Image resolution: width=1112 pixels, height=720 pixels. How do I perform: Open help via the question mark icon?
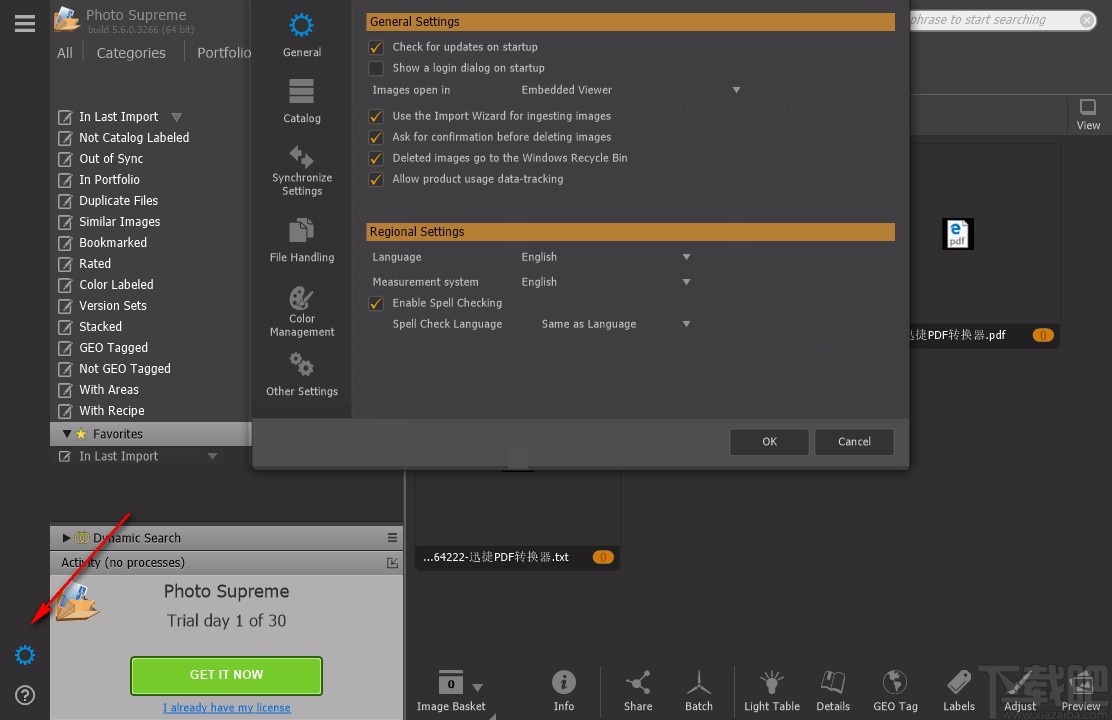(x=25, y=695)
